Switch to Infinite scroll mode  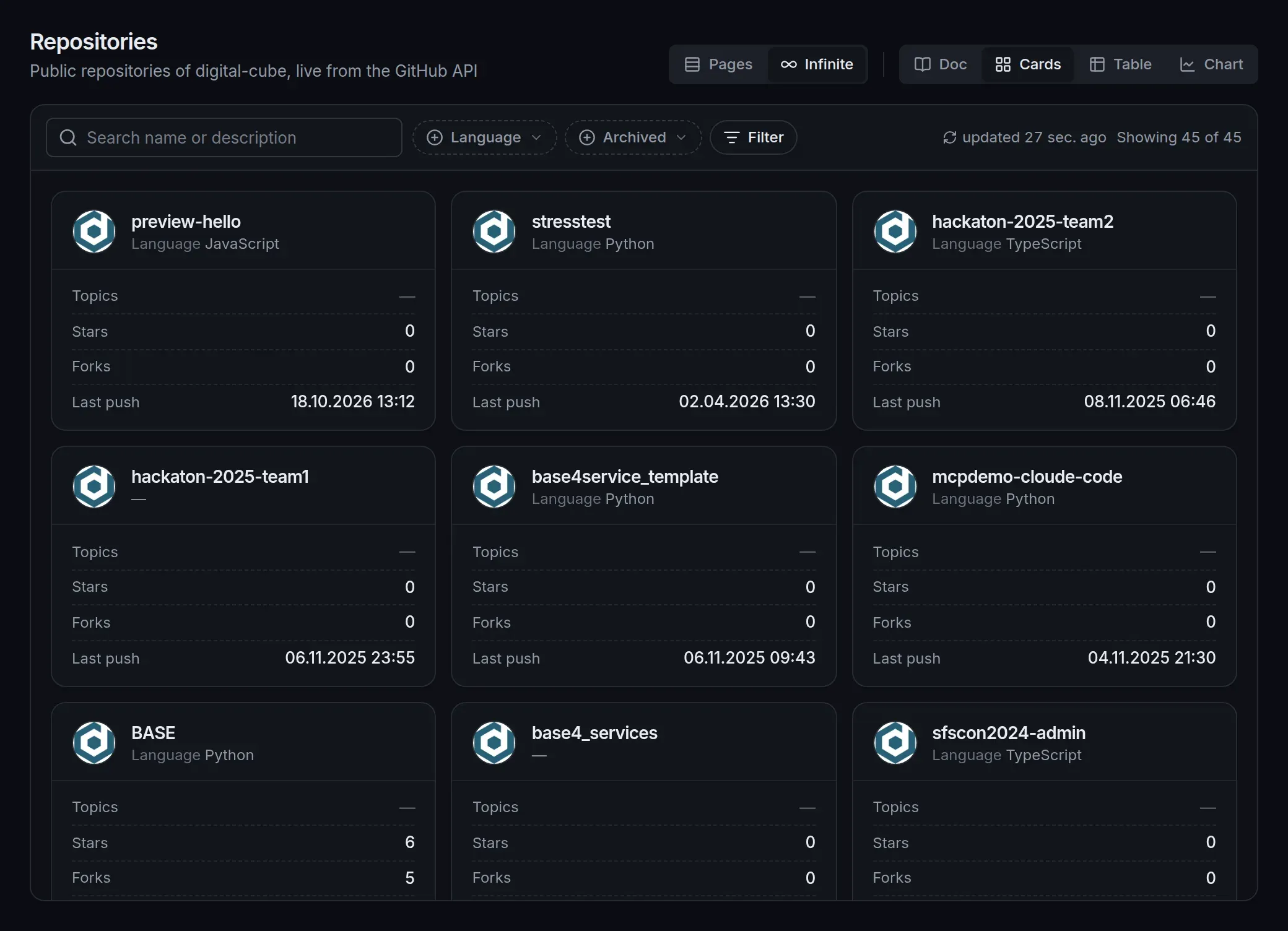tap(817, 64)
